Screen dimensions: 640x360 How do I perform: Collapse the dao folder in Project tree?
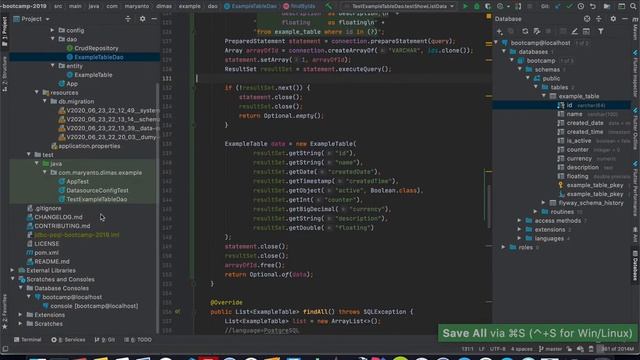pyautogui.click(x=53, y=39)
